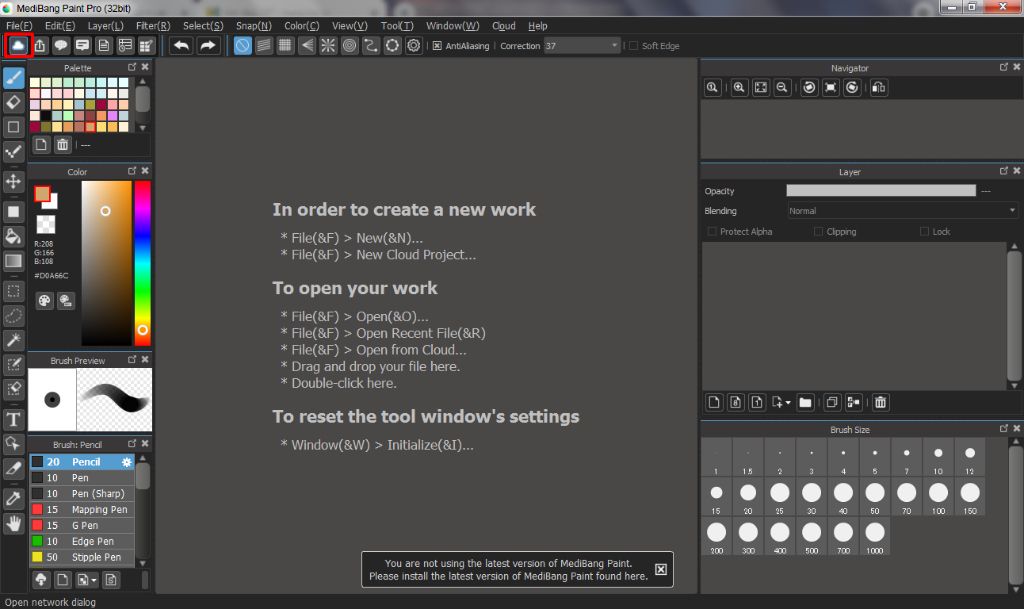This screenshot has height=609, width=1024.
Task: Click the Redo arrow in toolbar
Action: 208,46
